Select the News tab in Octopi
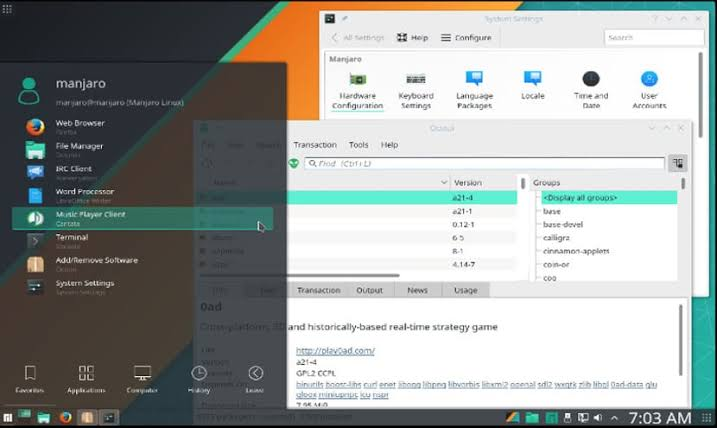Image resolution: width=717 pixels, height=428 pixels. (417, 290)
